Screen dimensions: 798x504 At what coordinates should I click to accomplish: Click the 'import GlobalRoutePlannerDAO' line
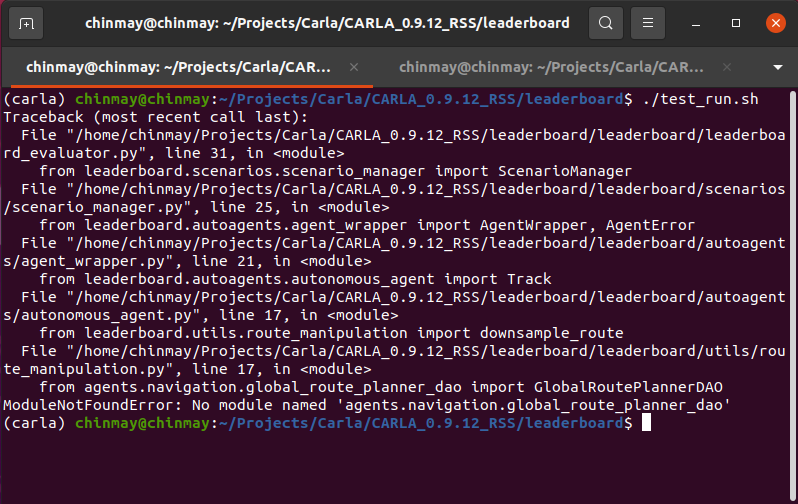[381, 387]
